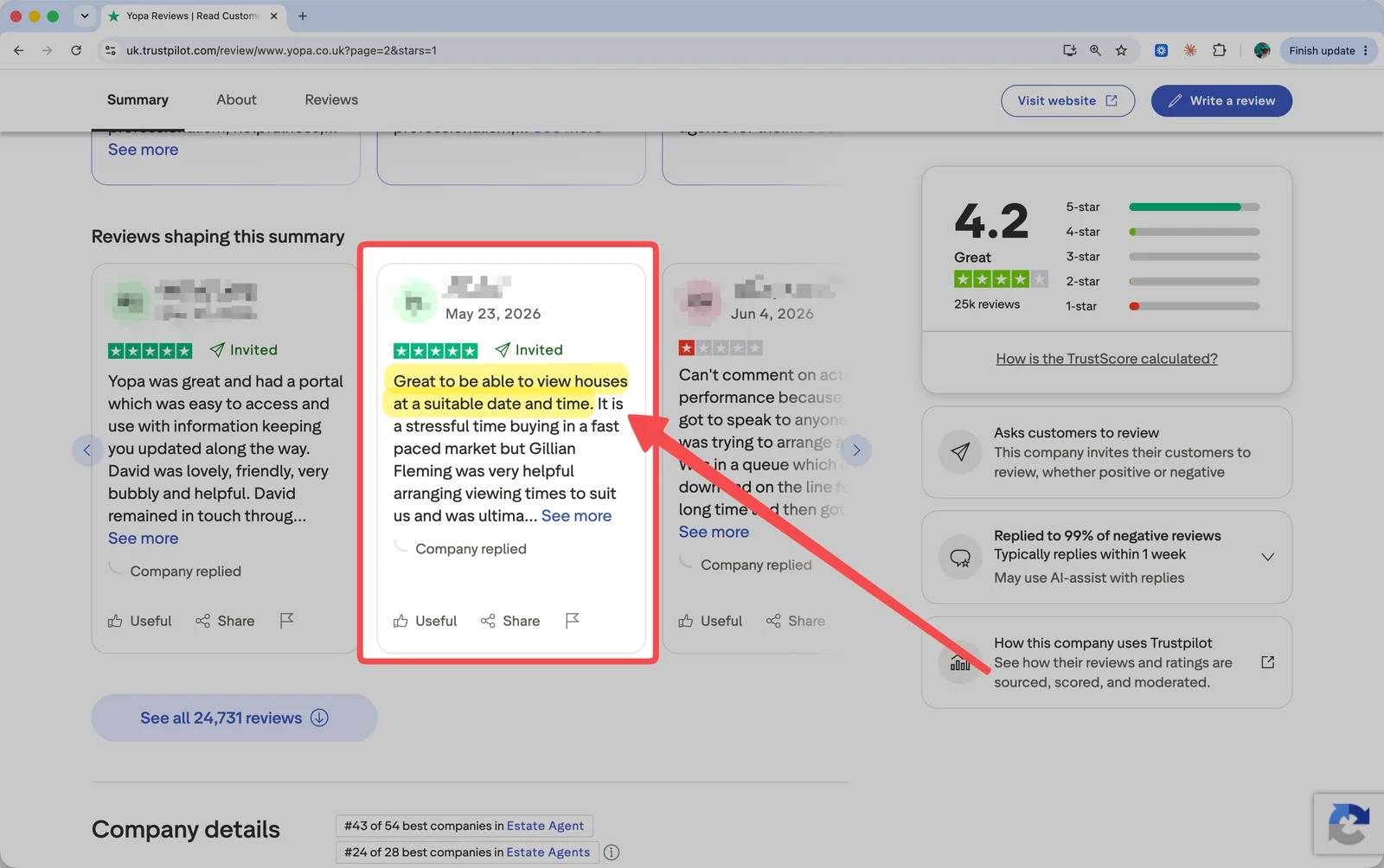Click the reCAPTCHA badge
This screenshot has width=1384, height=868.
pyautogui.click(x=1349, y=824)
